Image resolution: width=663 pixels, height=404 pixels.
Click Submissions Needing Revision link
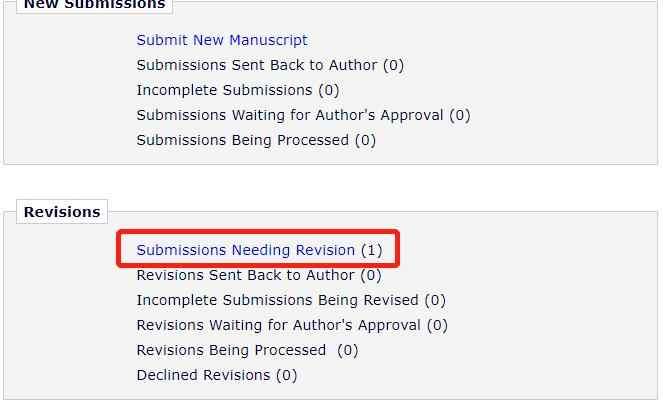[x=246, y=250]
